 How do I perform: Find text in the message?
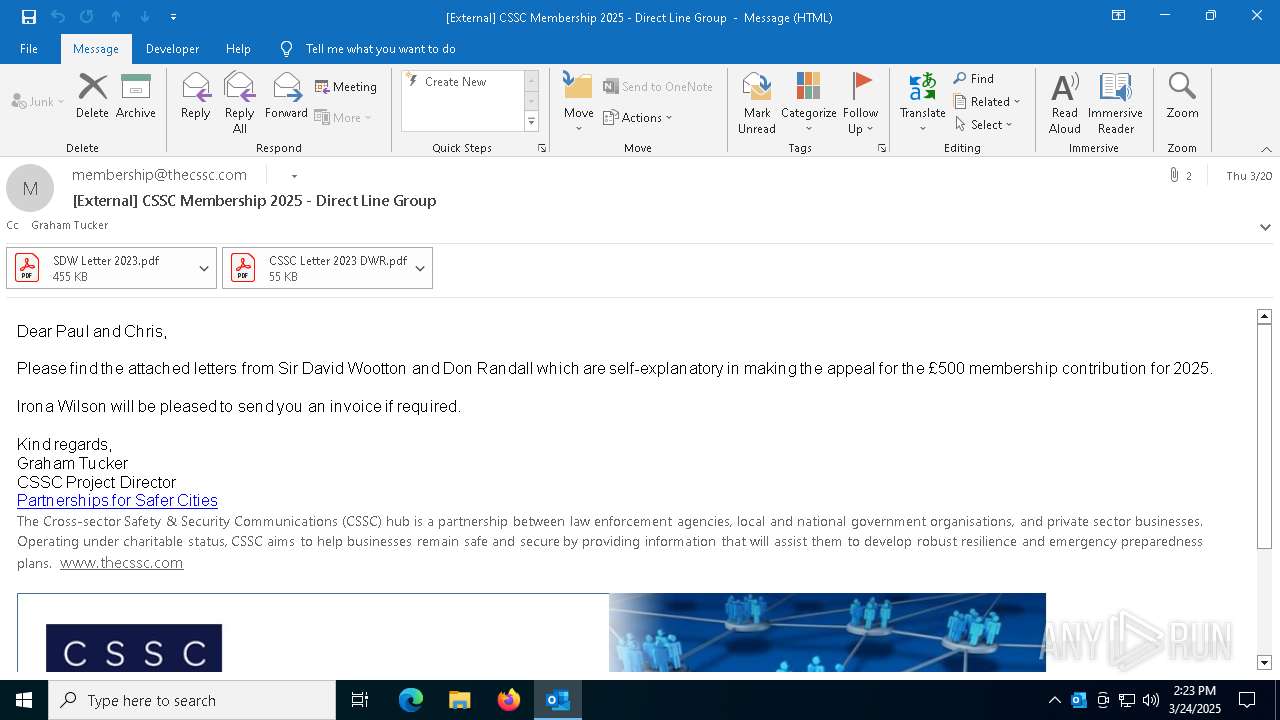point(974,79)
